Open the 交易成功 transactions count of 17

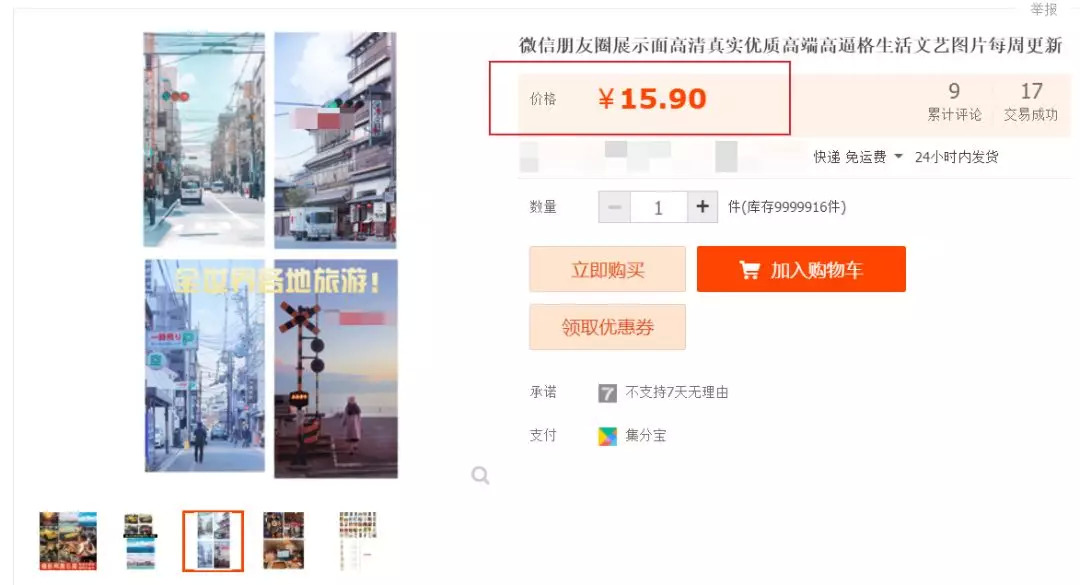coord(1030,101)
